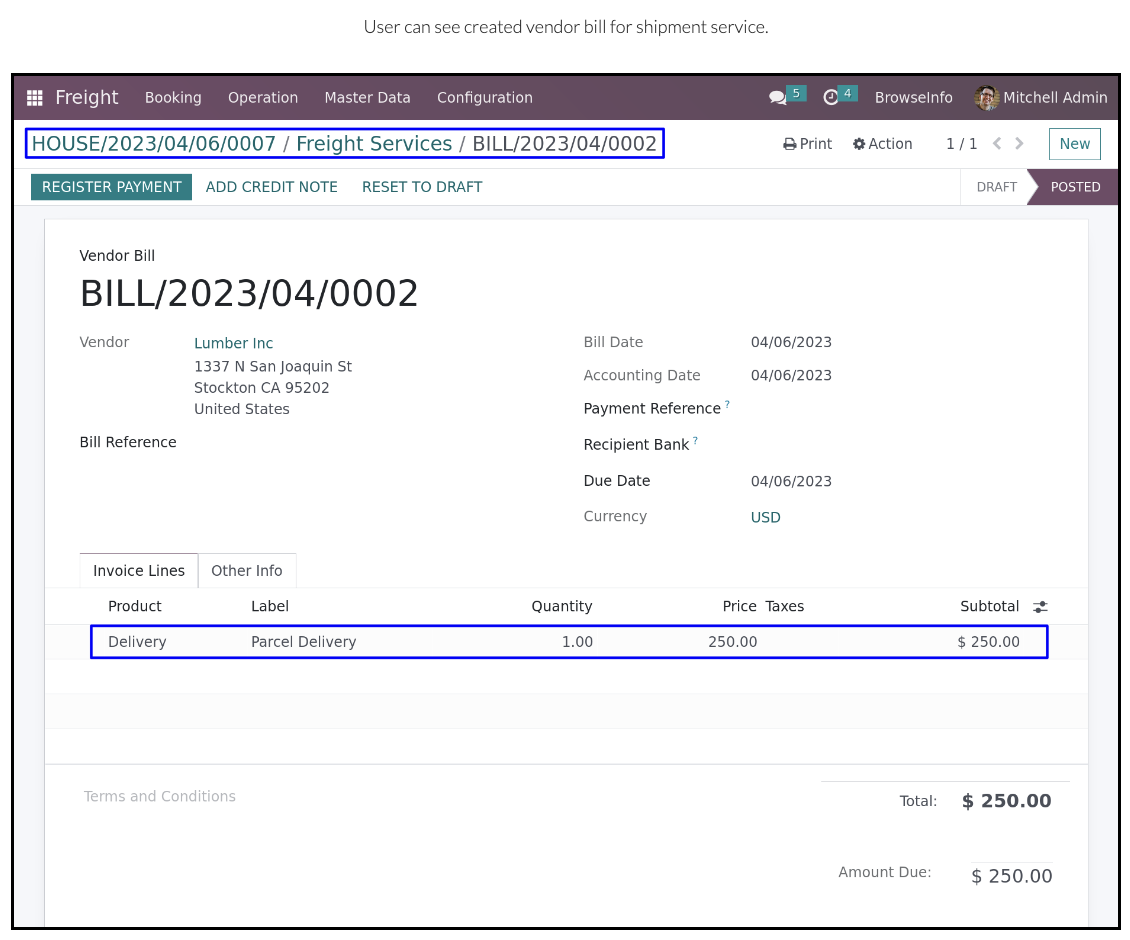
Task: Open the activities clock icon with 4 badge
Action: (831, 97)
